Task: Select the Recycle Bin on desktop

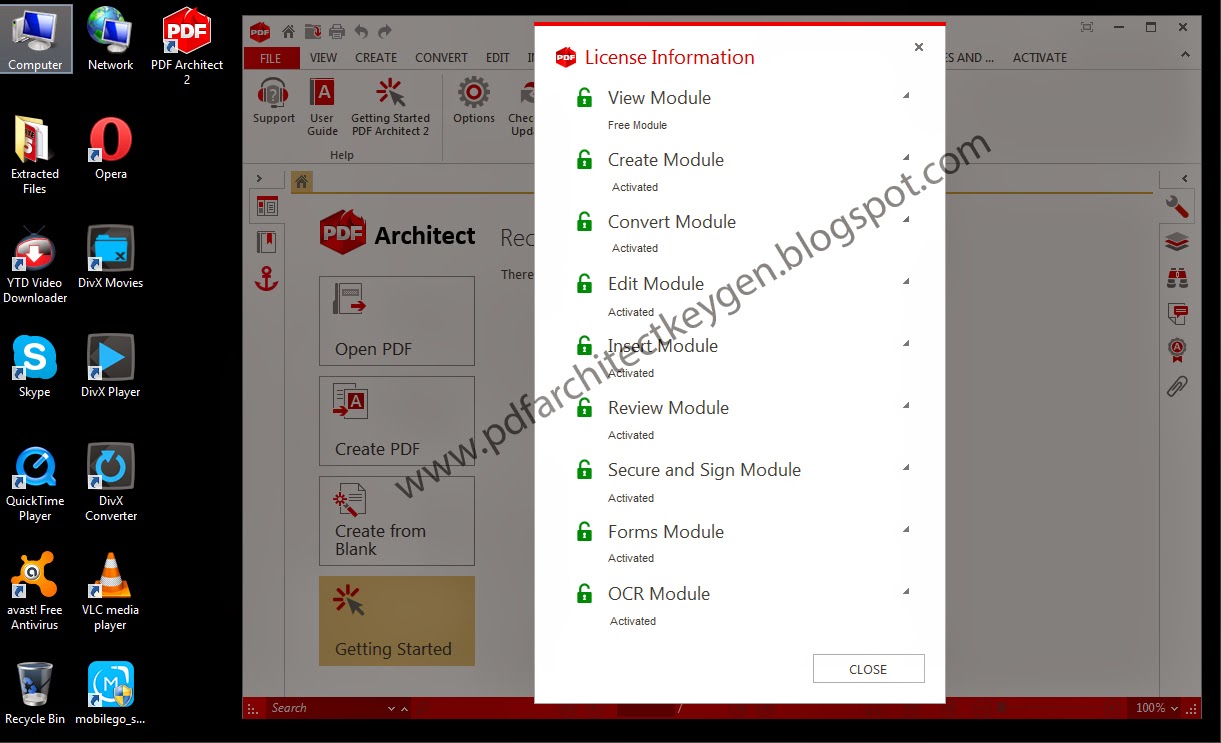Action: point(35,693)
